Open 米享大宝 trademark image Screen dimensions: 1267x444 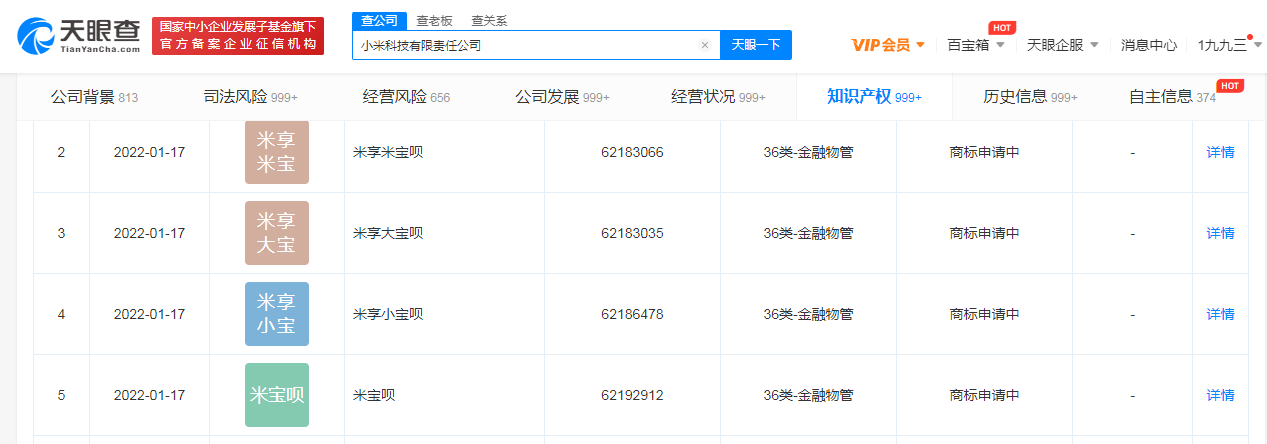point(277,233)
